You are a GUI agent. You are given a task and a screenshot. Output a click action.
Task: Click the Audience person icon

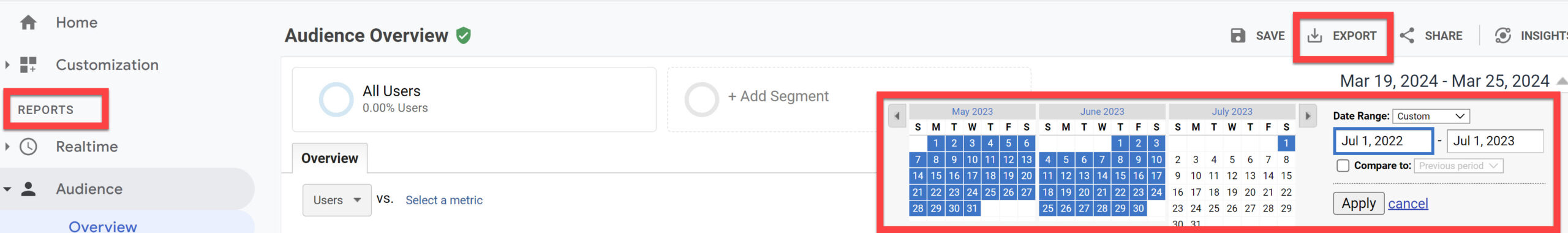[x=28, y=189]
